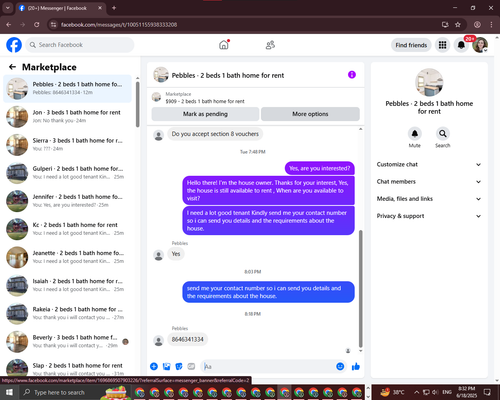Open volume control in system tray
This screenshot has width=500, height=400.
[x=435, y=392]
